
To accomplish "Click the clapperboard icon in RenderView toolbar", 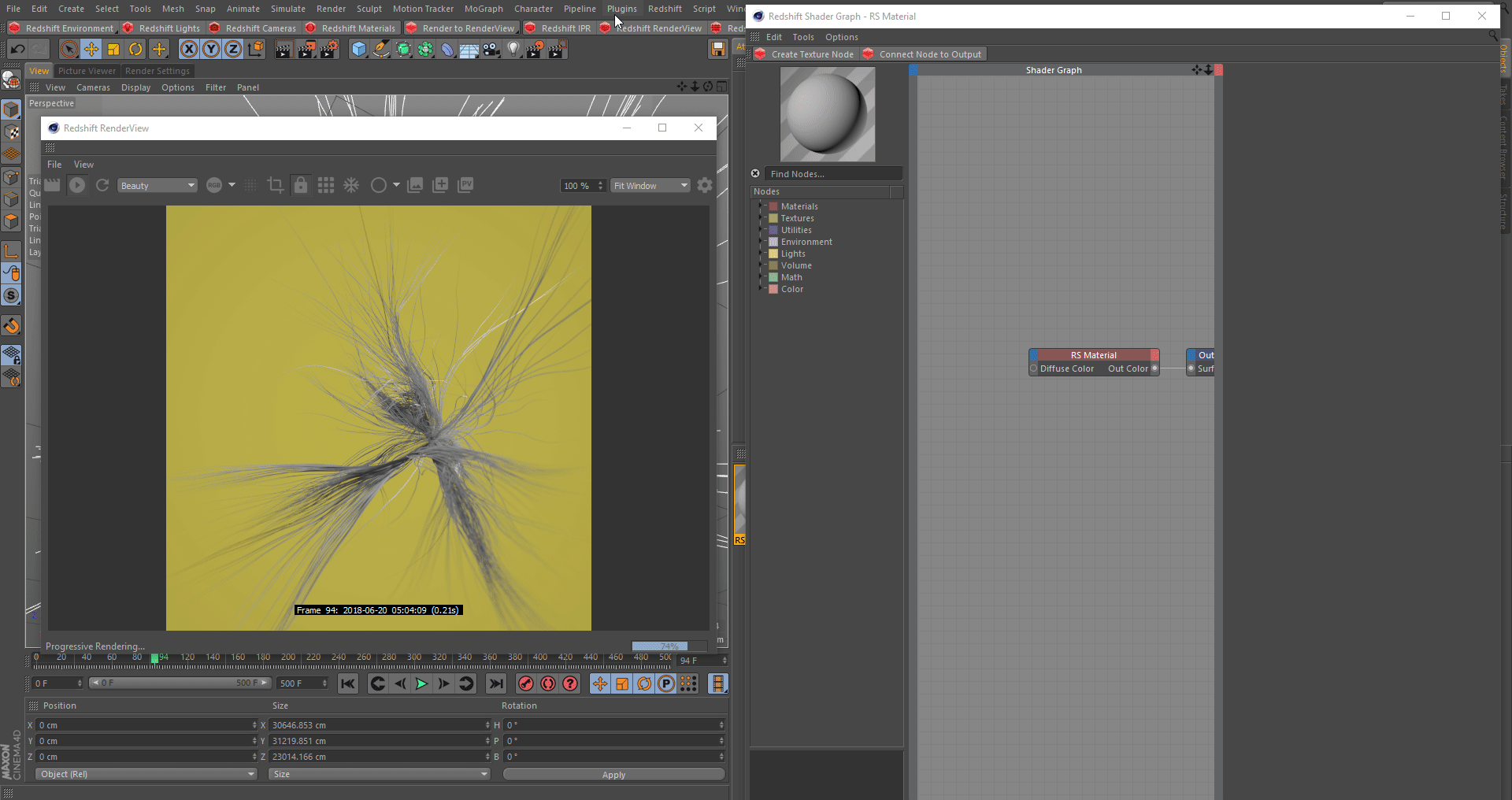I will tap(52, 185).
